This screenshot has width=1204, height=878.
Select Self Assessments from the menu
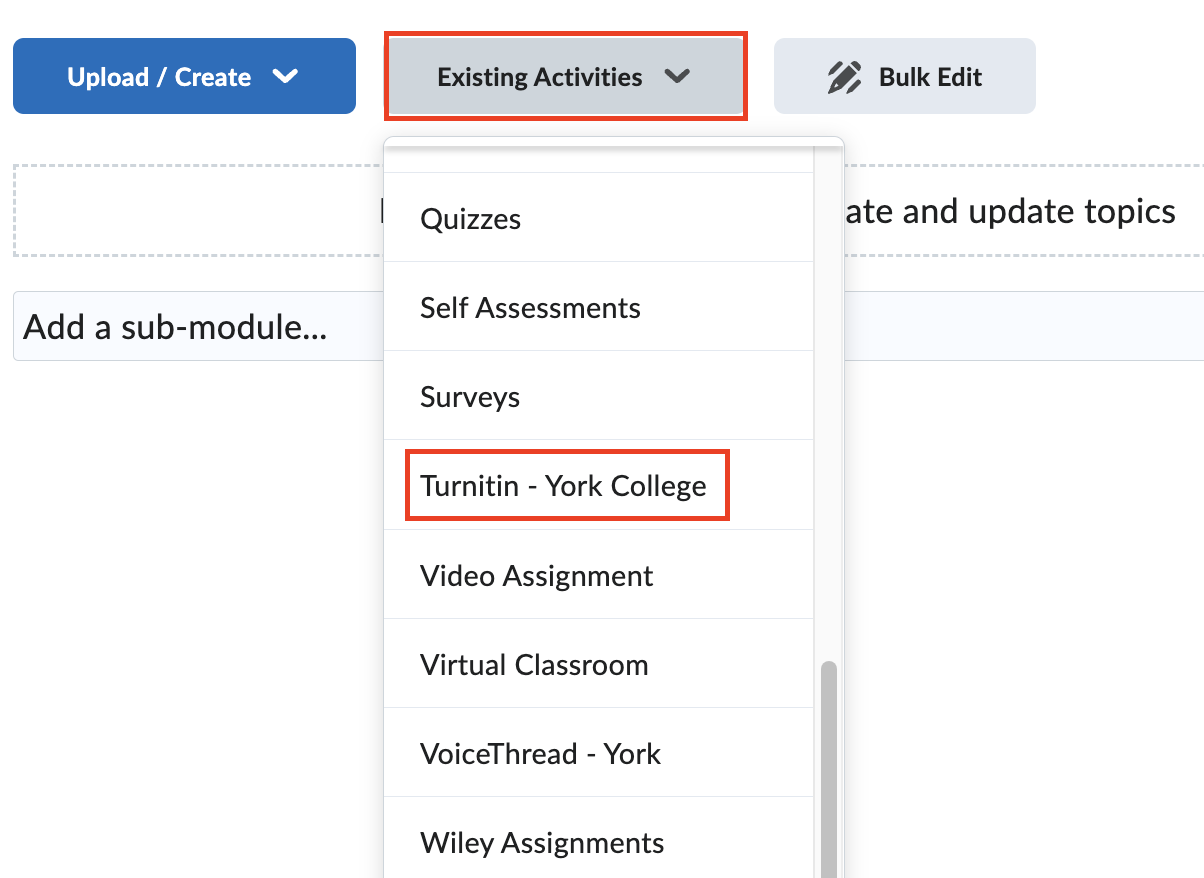[530, 307]
